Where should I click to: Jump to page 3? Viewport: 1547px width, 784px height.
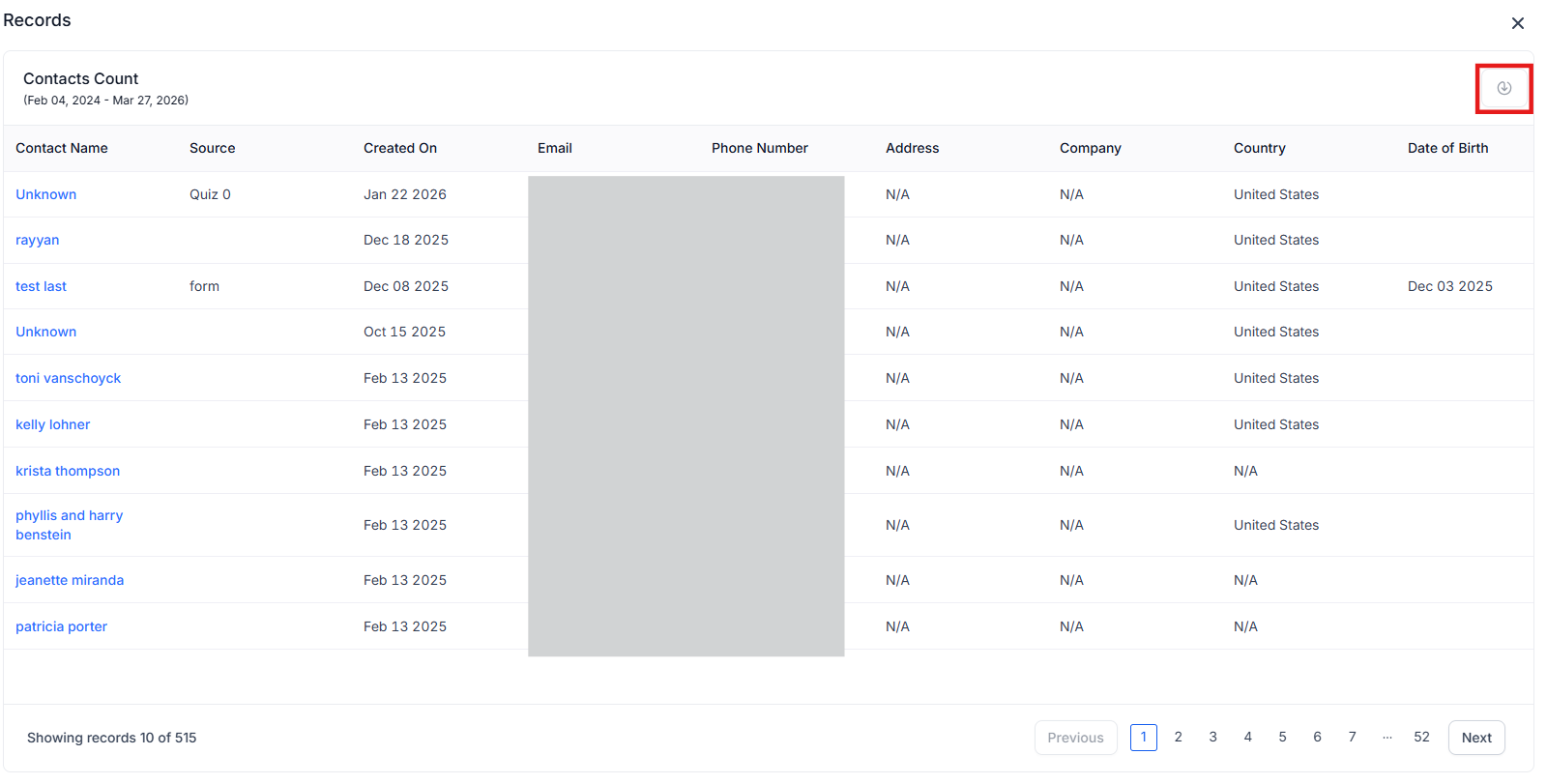click(x=1212, y=737)
